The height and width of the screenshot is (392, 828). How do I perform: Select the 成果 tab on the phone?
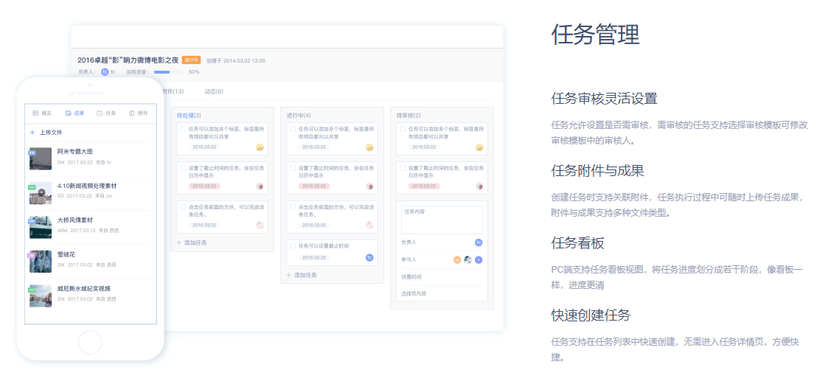74,113
